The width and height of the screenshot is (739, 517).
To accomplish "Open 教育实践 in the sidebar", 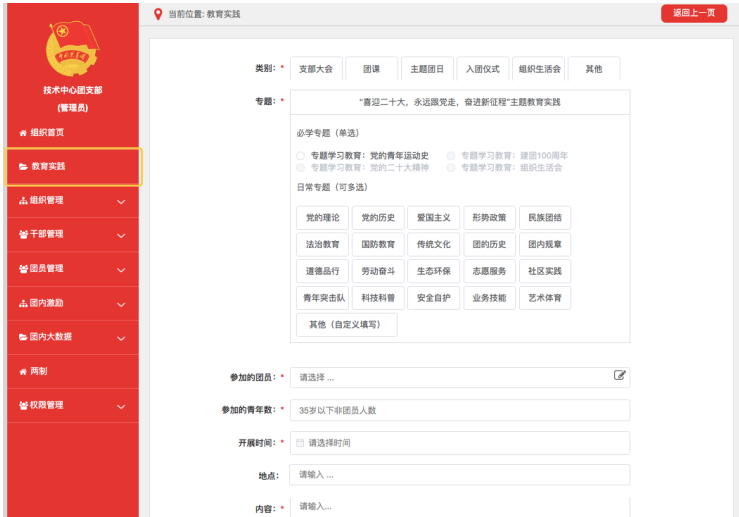I will [73, 166].
